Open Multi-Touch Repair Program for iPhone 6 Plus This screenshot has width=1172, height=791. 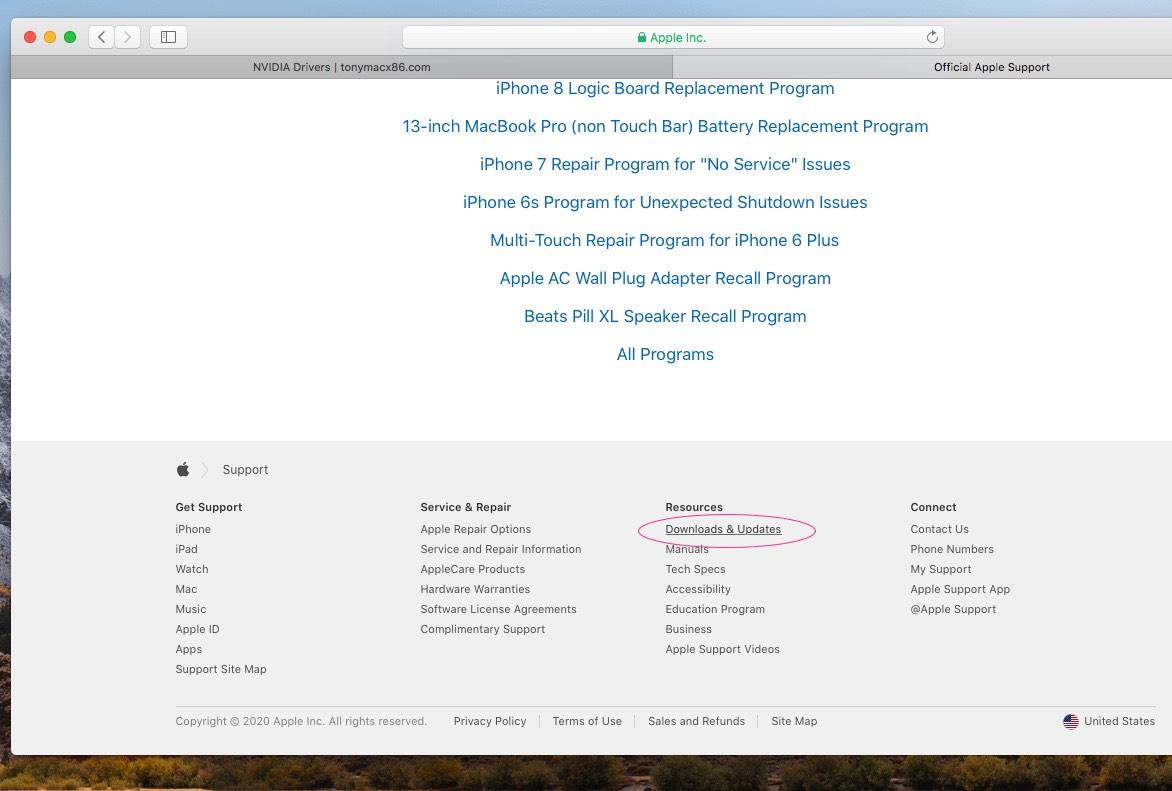[x=664, y=241]
